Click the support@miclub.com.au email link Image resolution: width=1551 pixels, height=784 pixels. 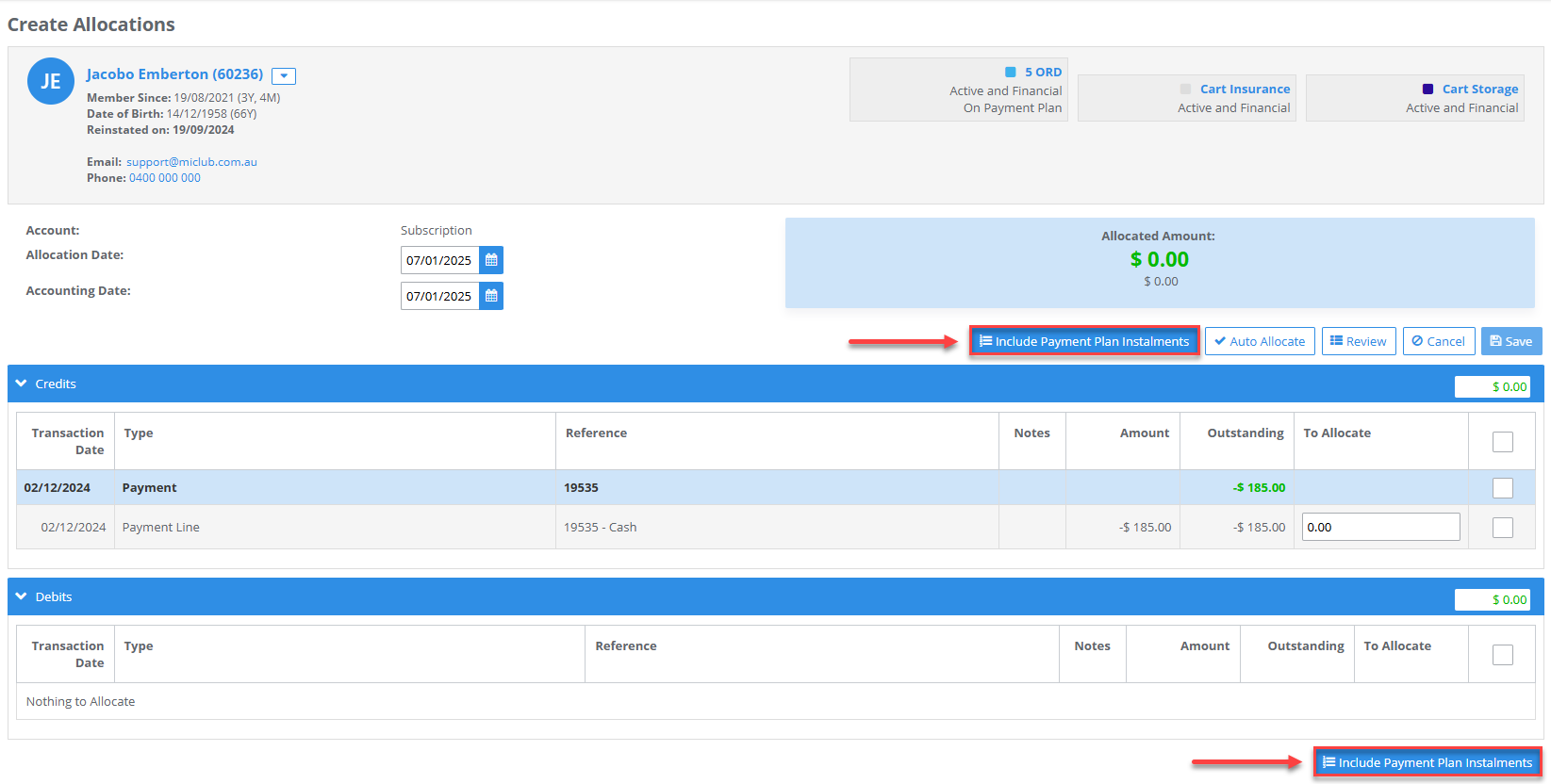tap(191, 162)
